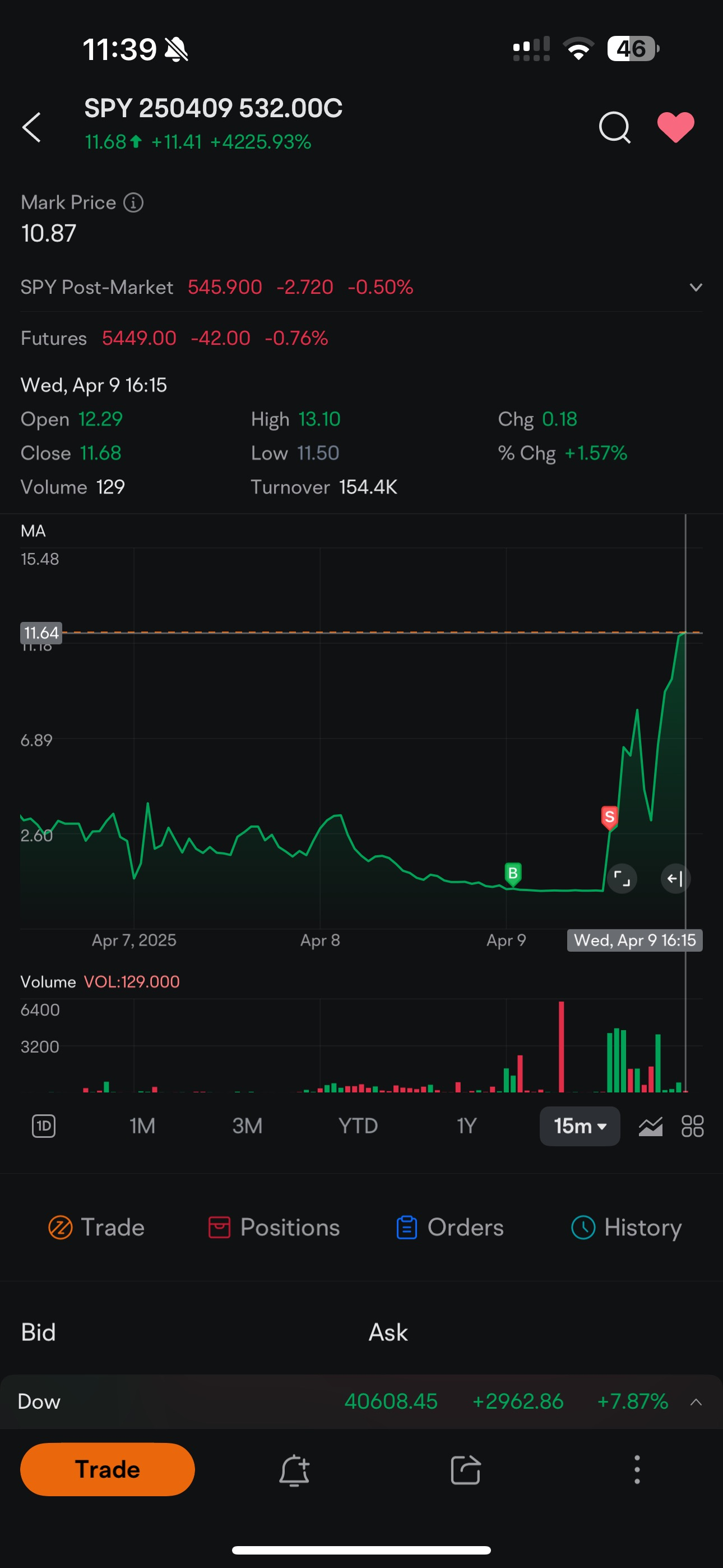Open chart settings grid icon
Image resolution: width=723 pixels, height=1568 pixels.
(x=692, y=1126)
